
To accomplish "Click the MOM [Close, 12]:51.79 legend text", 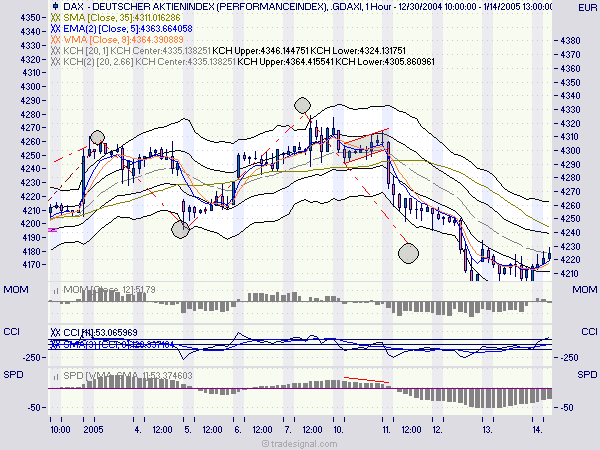I will pyautogui.click(x=109, y=290).
